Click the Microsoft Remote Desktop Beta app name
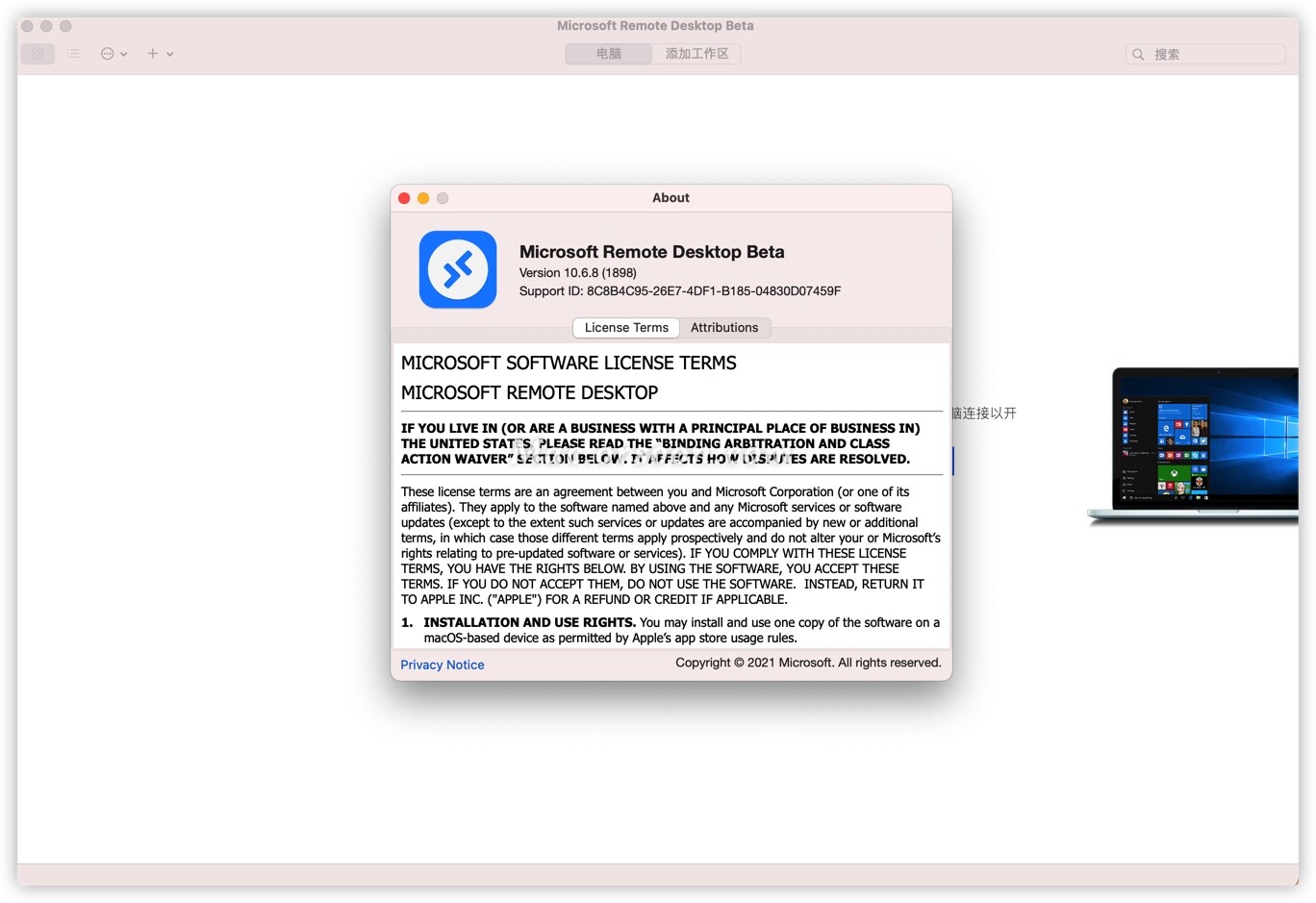The image size is (1316, 903). [652, 252]
